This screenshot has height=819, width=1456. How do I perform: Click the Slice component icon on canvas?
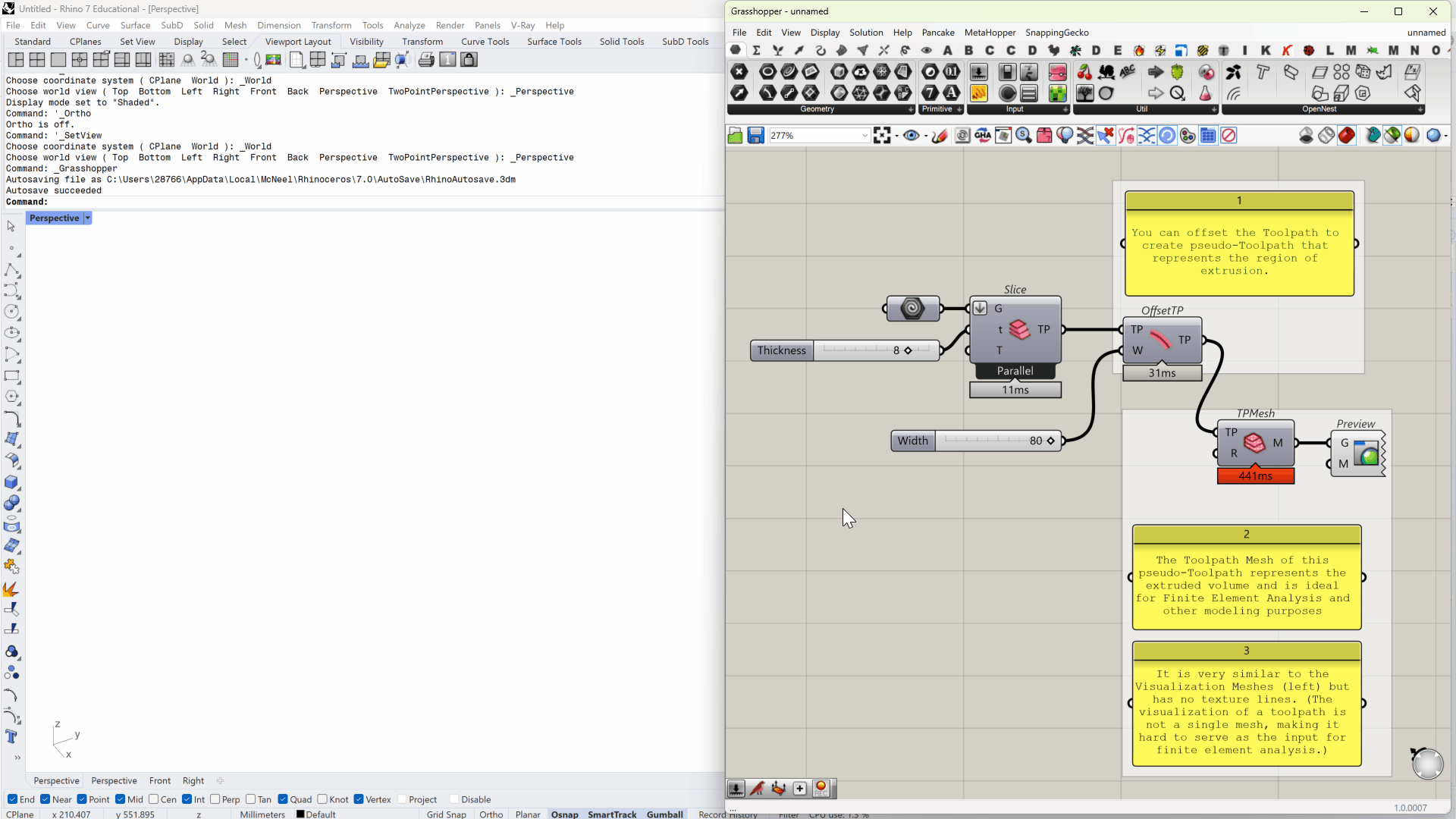point(1020,329)
